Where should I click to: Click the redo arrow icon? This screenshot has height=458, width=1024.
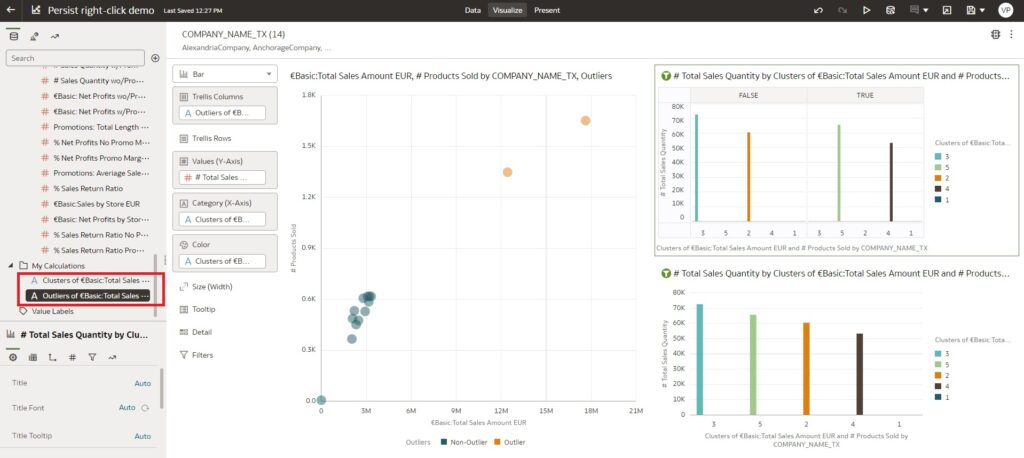(842, 10)
